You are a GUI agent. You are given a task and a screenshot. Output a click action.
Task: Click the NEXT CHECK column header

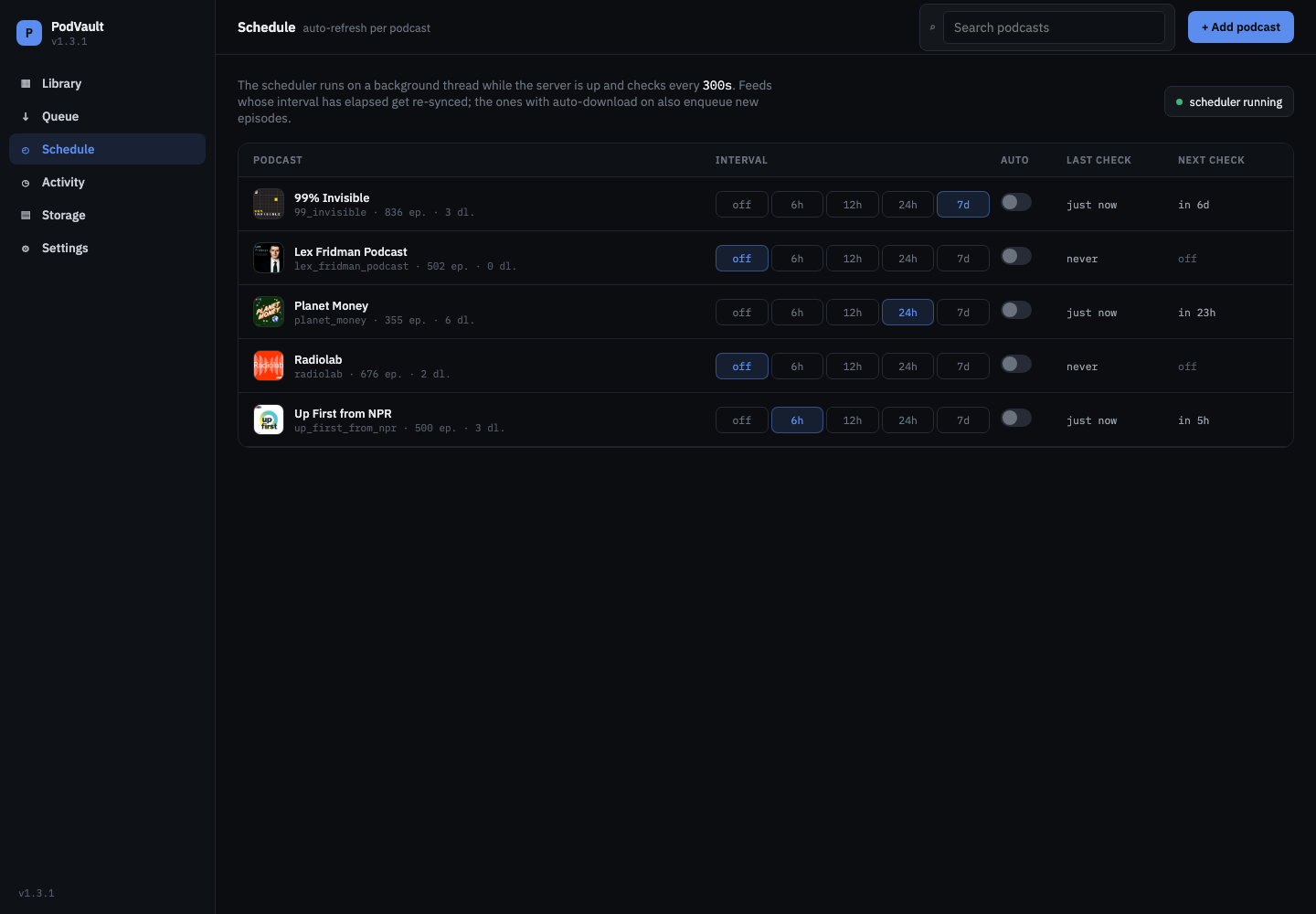point(1211,160)
